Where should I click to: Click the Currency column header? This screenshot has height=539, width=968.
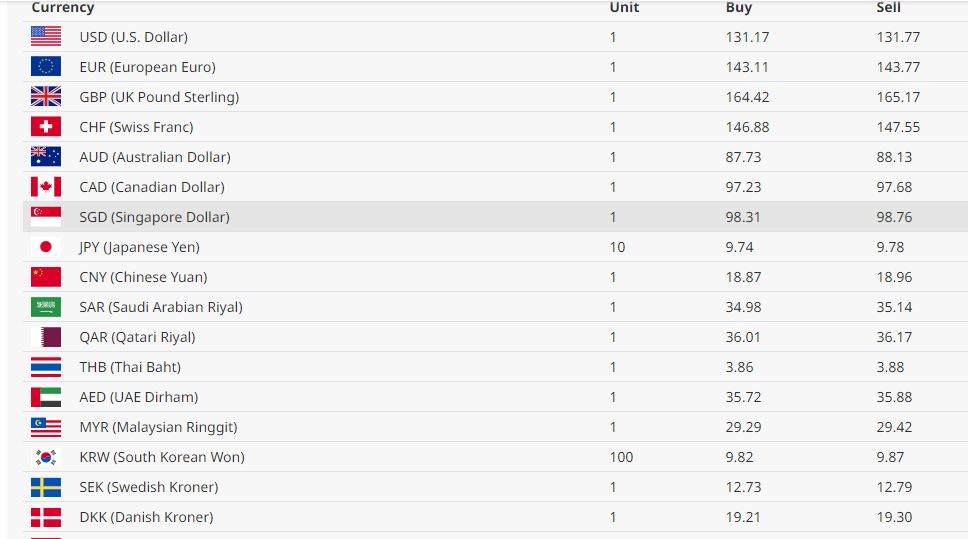pyautogui.click(x=63, y=8)
